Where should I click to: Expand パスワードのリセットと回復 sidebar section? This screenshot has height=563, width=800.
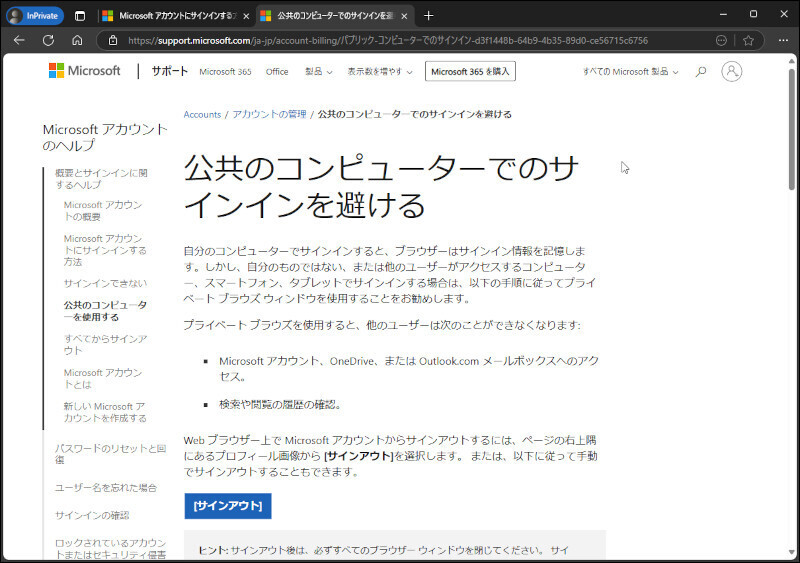point(110,454)
